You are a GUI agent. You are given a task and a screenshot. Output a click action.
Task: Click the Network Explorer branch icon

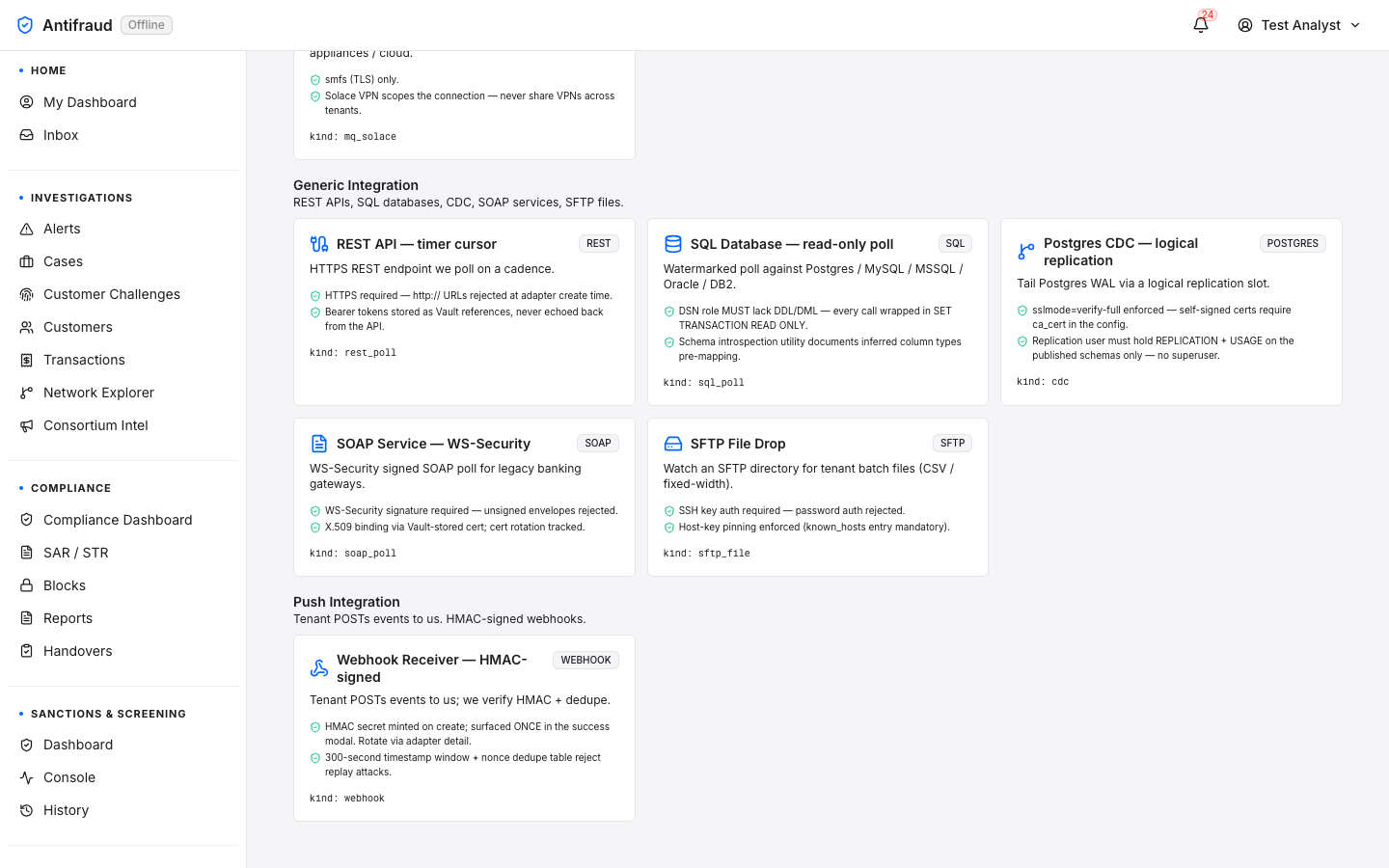(27, 393)
